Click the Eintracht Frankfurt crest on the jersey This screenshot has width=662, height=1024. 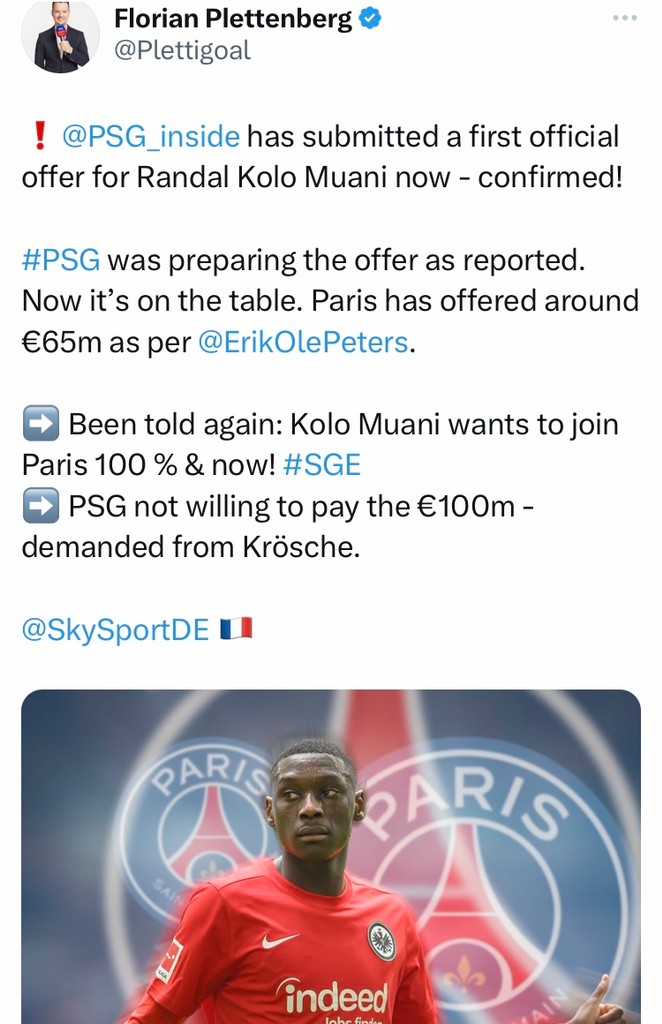tap(380, 940)
